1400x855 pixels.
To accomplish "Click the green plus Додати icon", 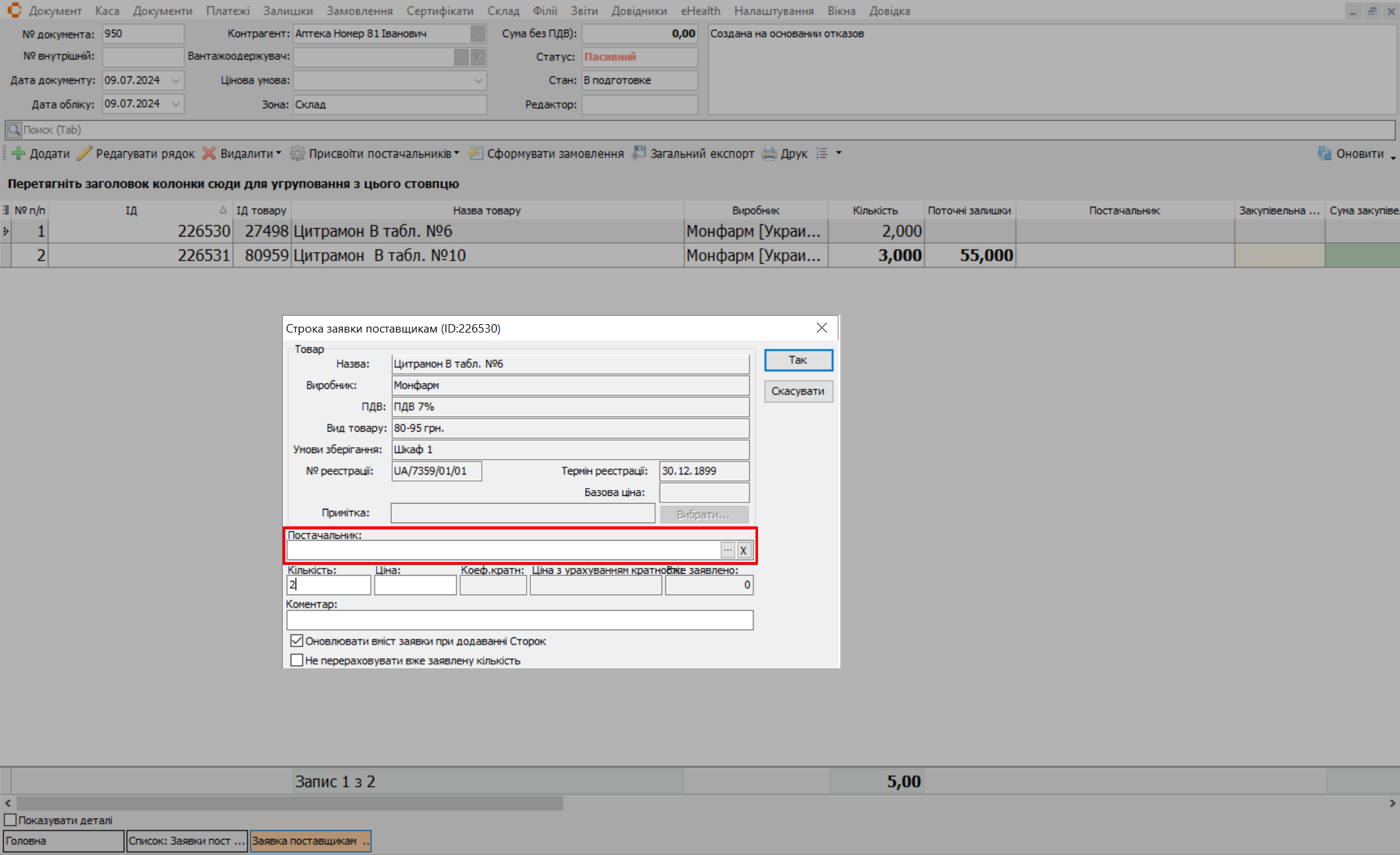I will pyautogui.click(x=18, y=154).
